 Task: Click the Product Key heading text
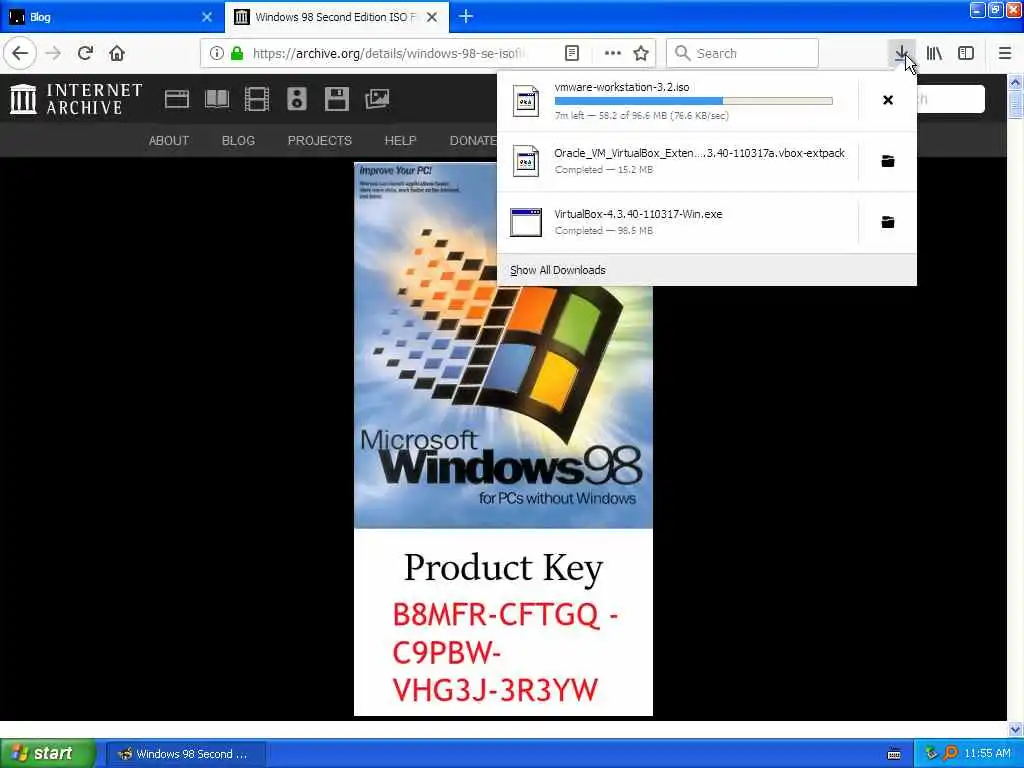pyautogui.click(x=503, y=568)
